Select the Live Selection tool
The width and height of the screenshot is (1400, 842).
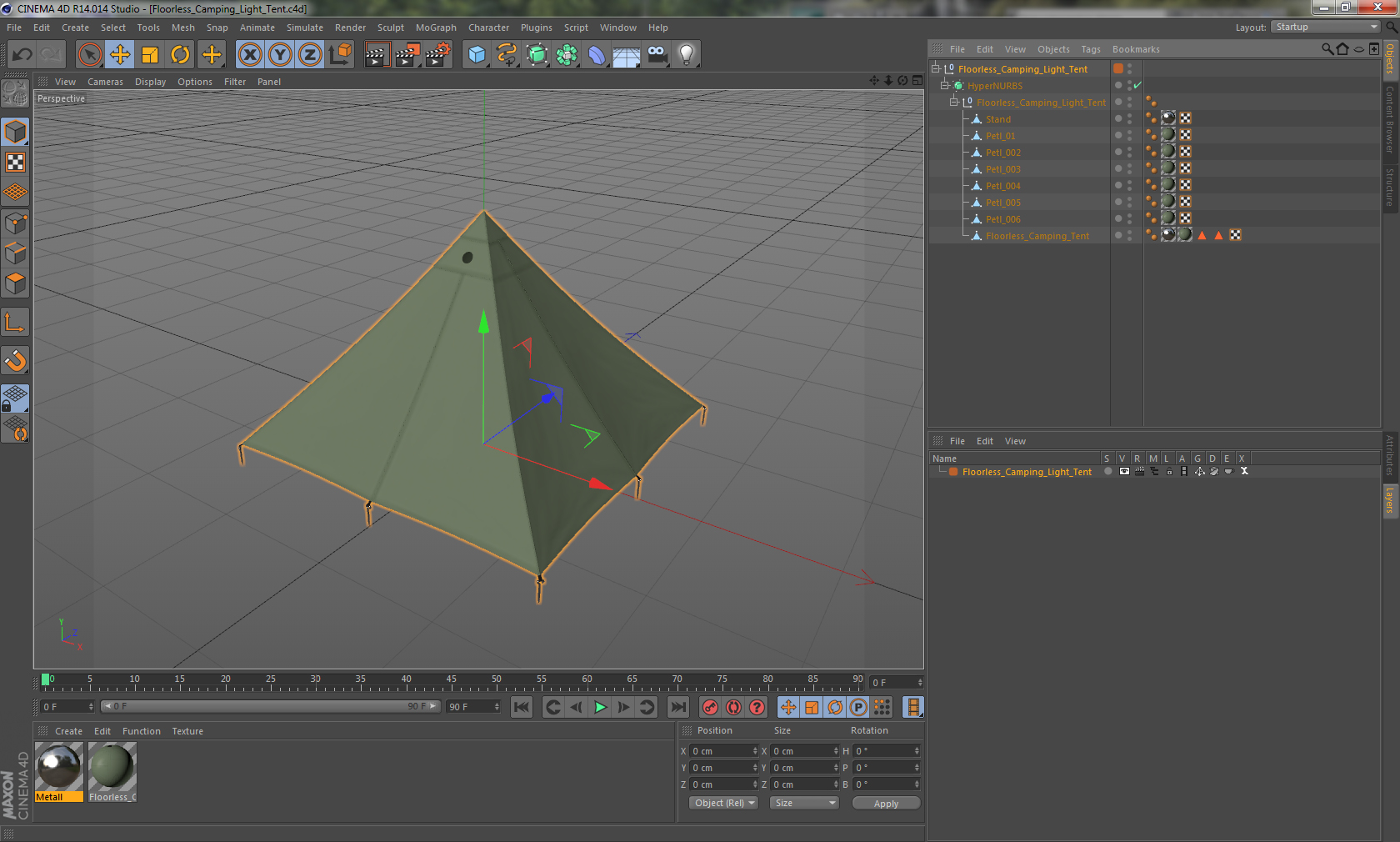[89, 55]
